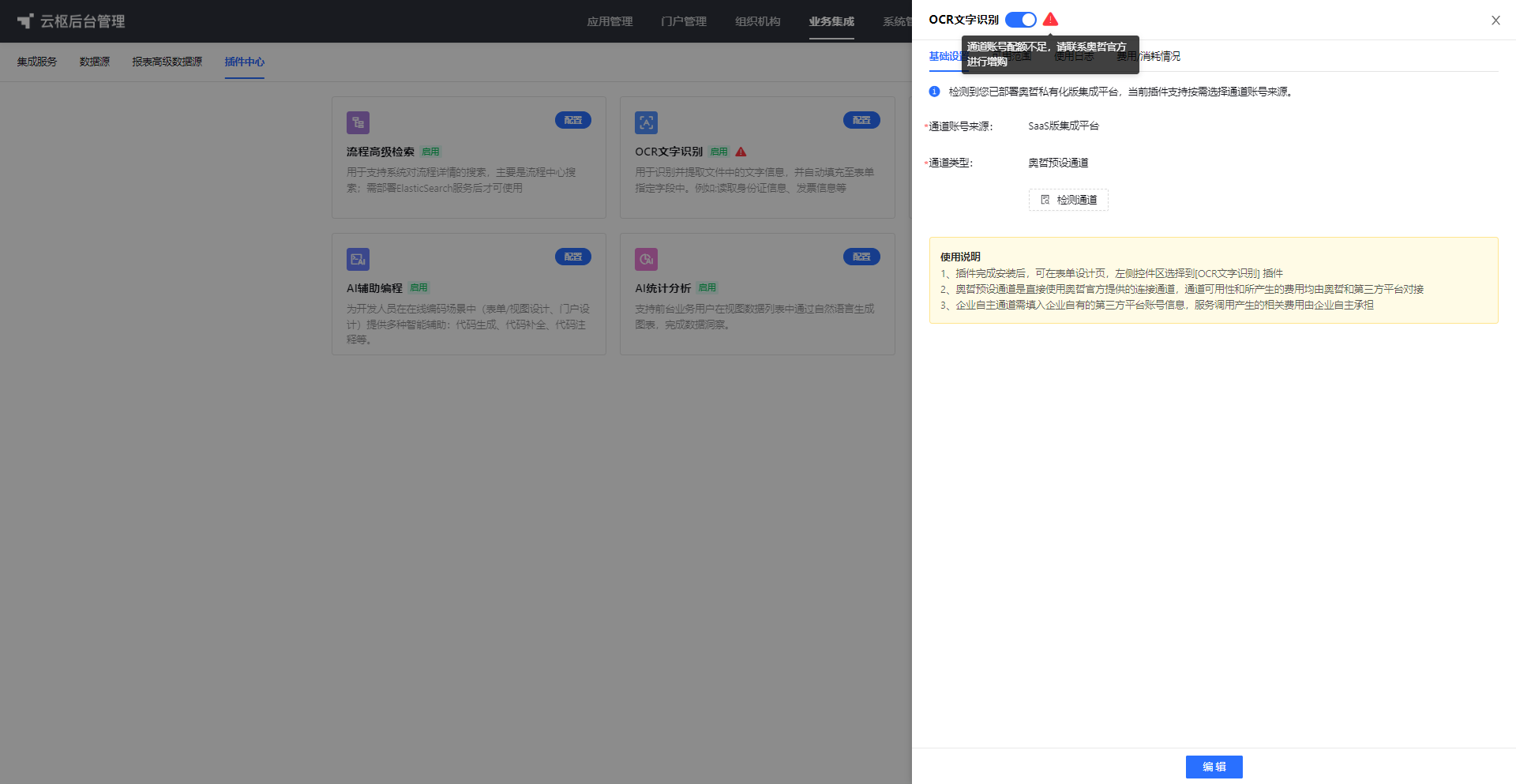Click the blue info icon before 检测到您已部署
The image size is (1516, 784).
click(x=935, y=92)
